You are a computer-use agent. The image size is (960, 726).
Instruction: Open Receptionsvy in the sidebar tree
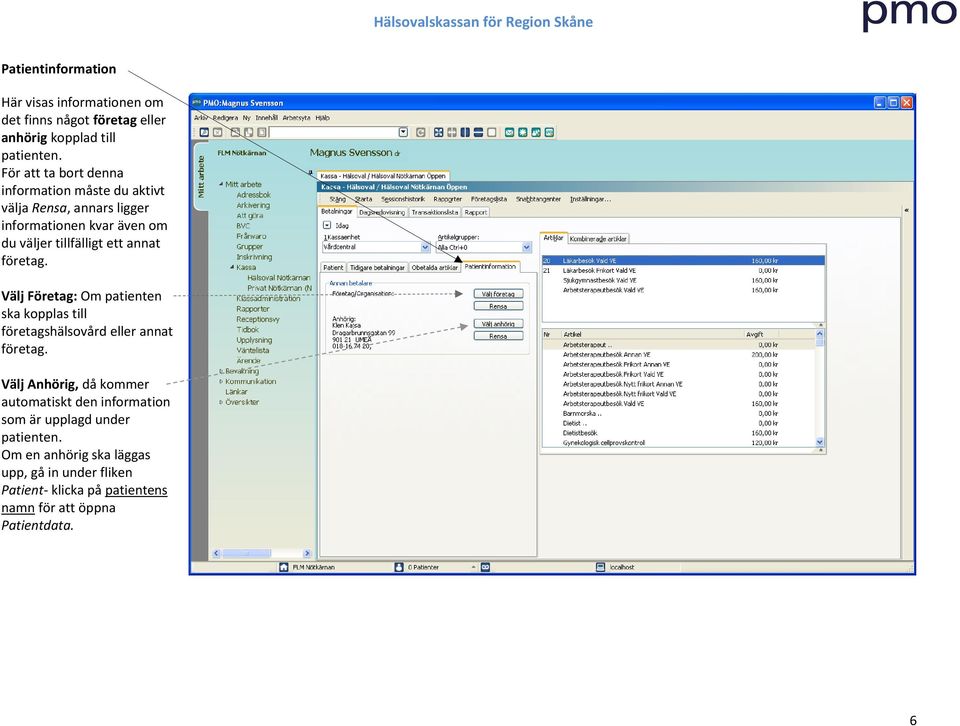click(258, 319)
